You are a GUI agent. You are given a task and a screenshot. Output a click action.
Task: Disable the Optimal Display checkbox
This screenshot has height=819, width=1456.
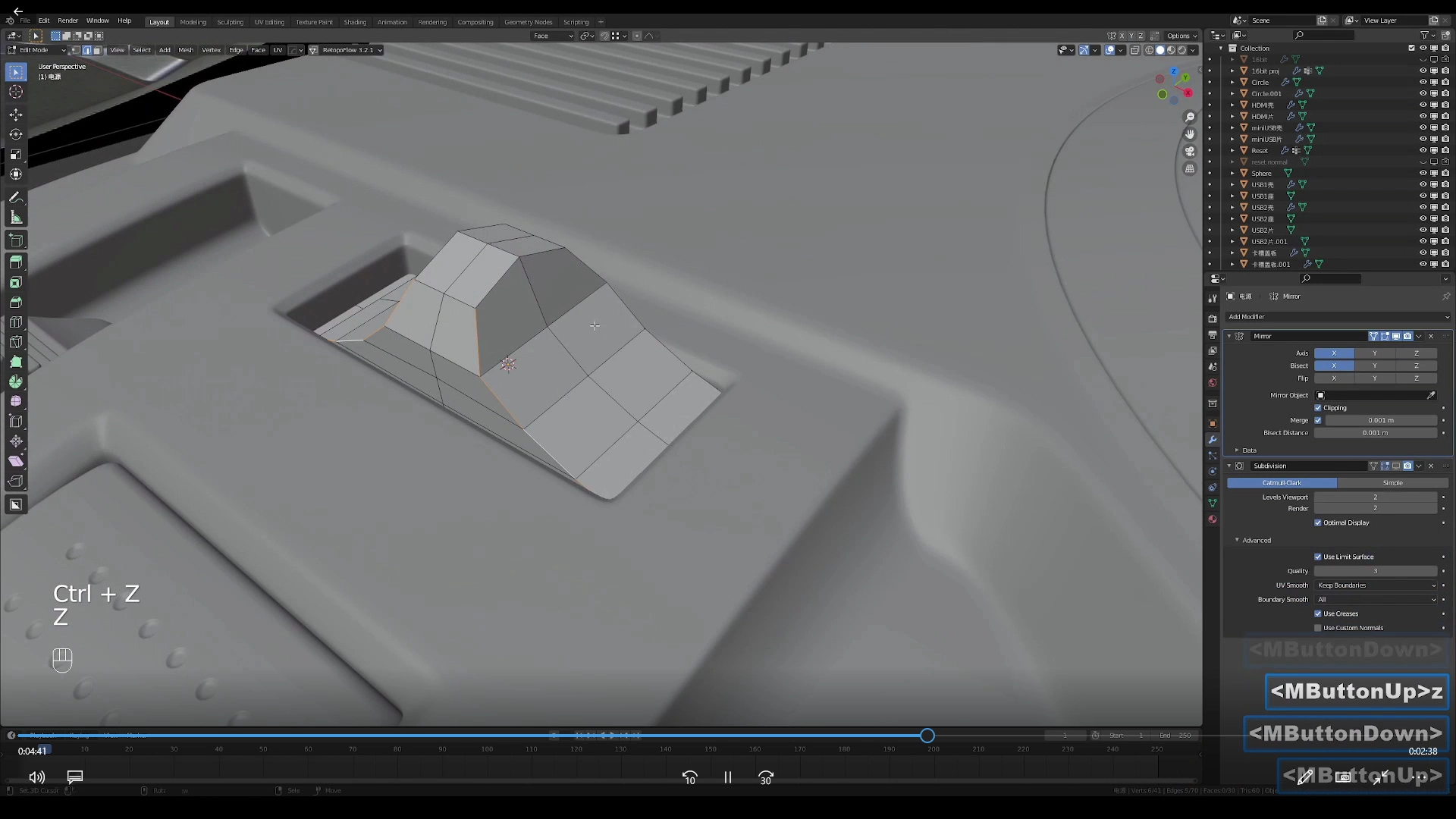pyautogui.click(x=1318, y=522)
